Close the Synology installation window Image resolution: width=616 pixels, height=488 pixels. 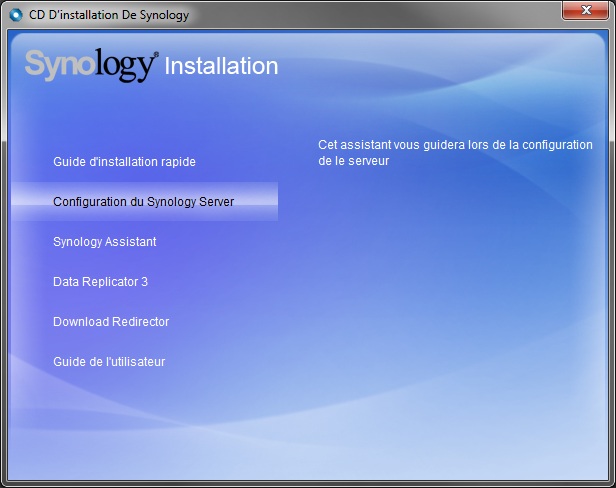tap(585, 10)
